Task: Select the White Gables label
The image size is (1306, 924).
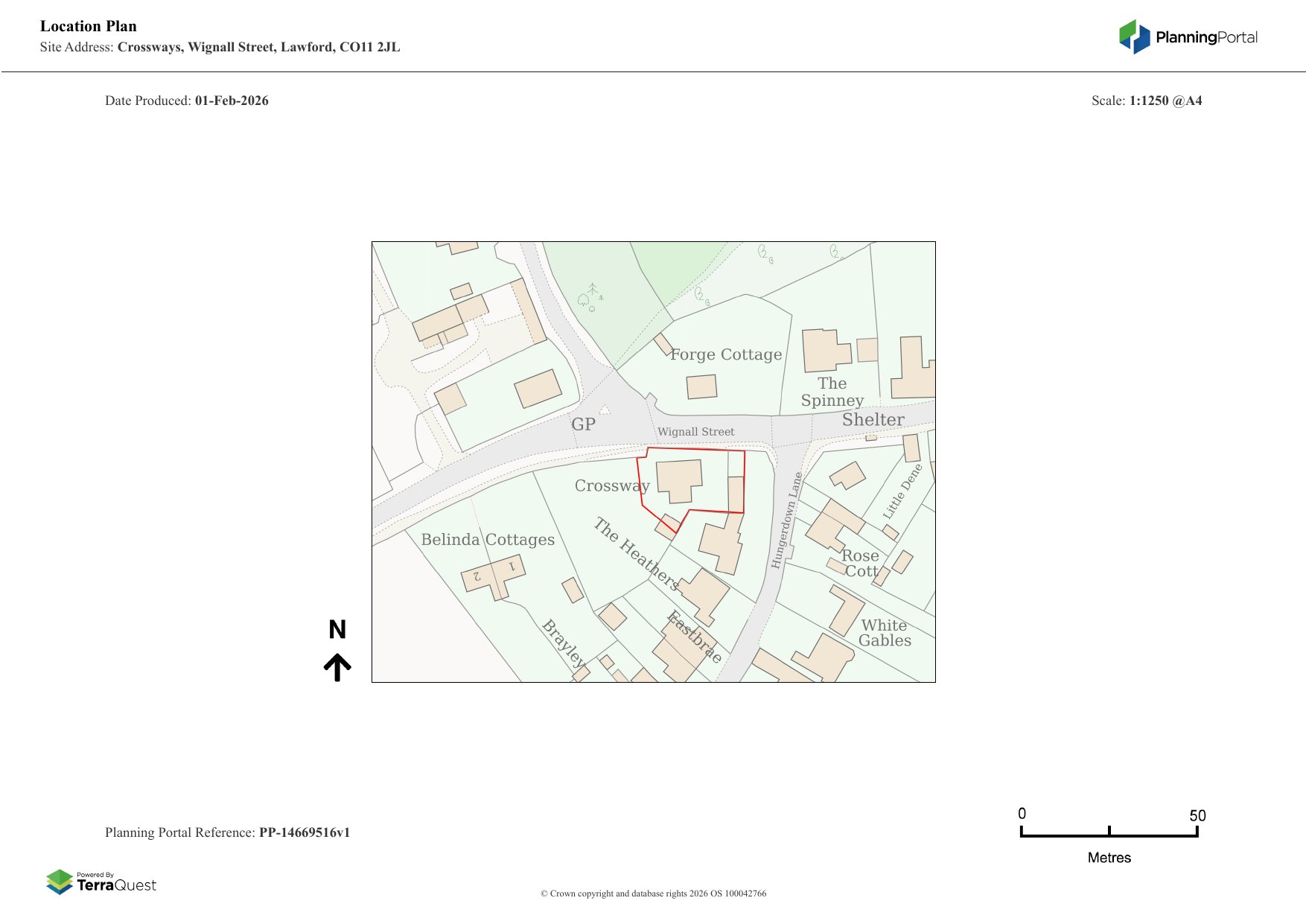Action: click(885, 633)
